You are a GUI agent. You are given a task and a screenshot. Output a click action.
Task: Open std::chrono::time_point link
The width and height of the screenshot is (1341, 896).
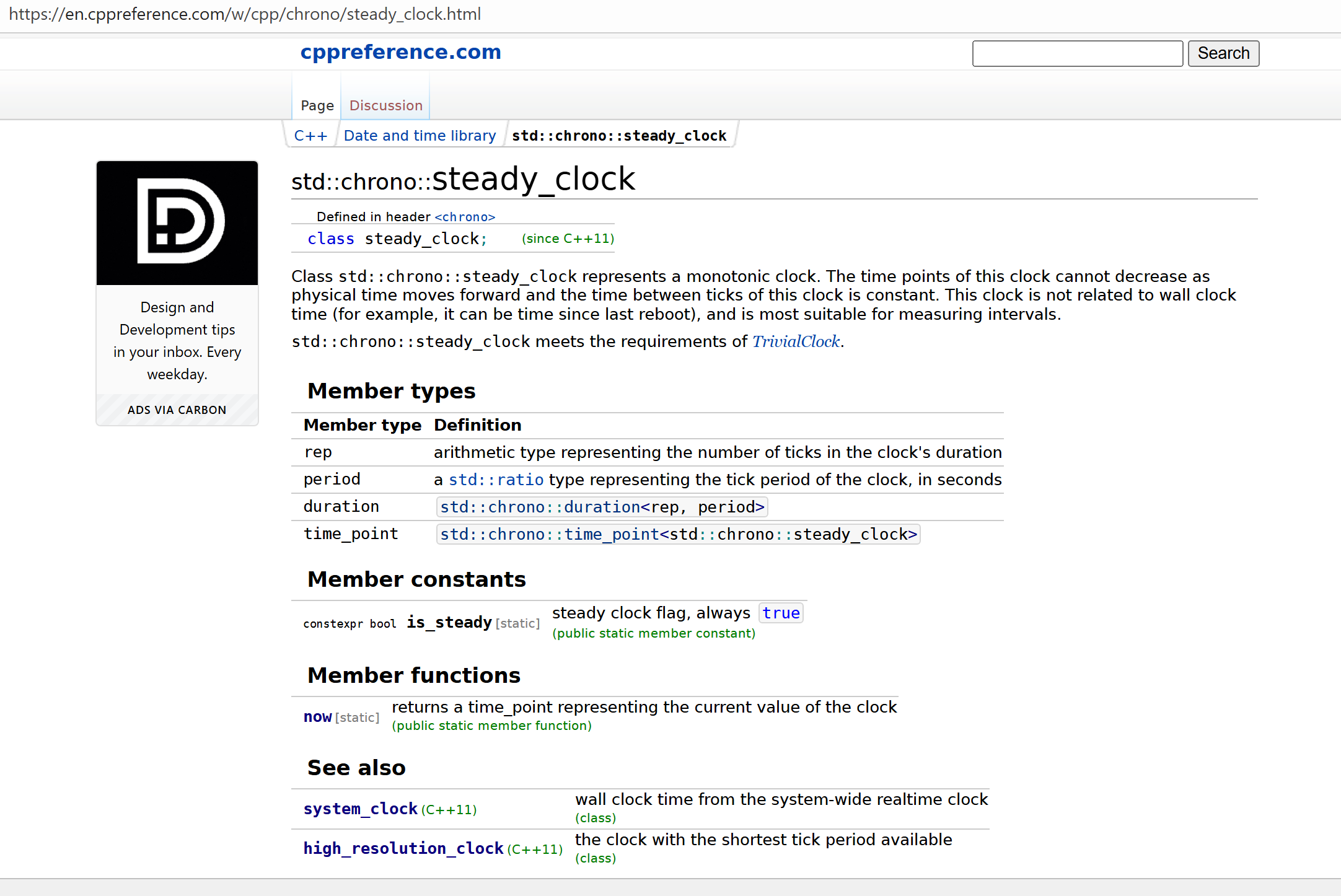[549, 534]
